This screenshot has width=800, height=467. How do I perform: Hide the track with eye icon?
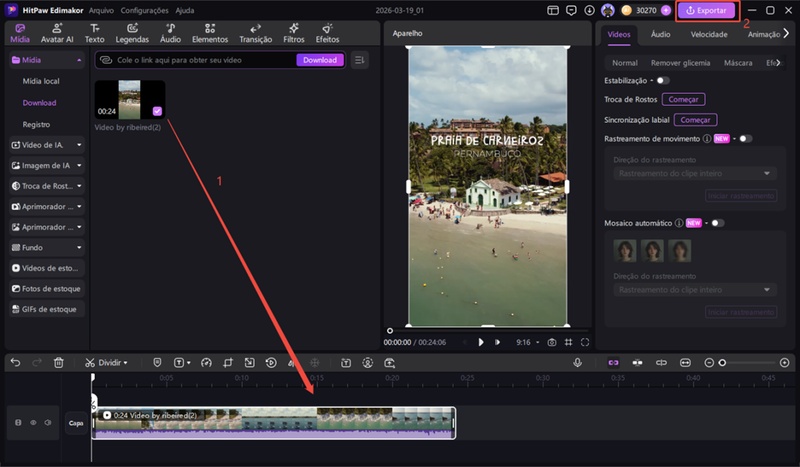tap(33, 423)
